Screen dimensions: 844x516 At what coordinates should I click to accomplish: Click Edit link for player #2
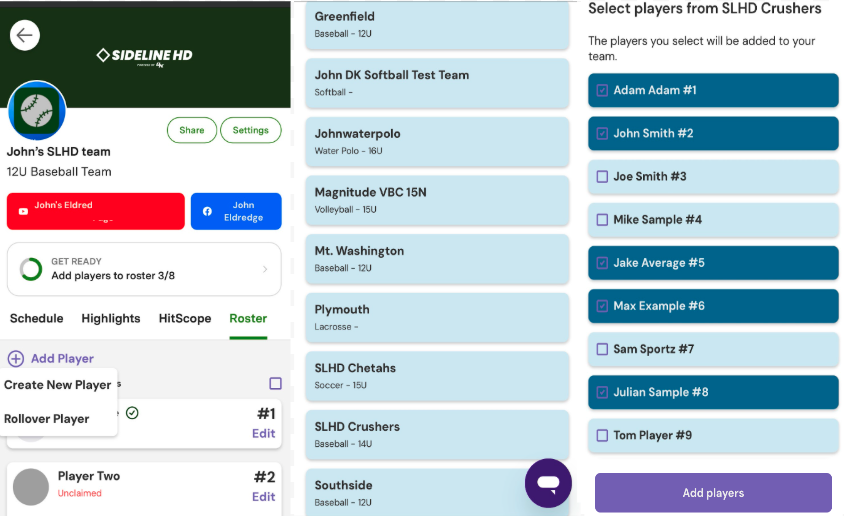[x=263, y=497]
